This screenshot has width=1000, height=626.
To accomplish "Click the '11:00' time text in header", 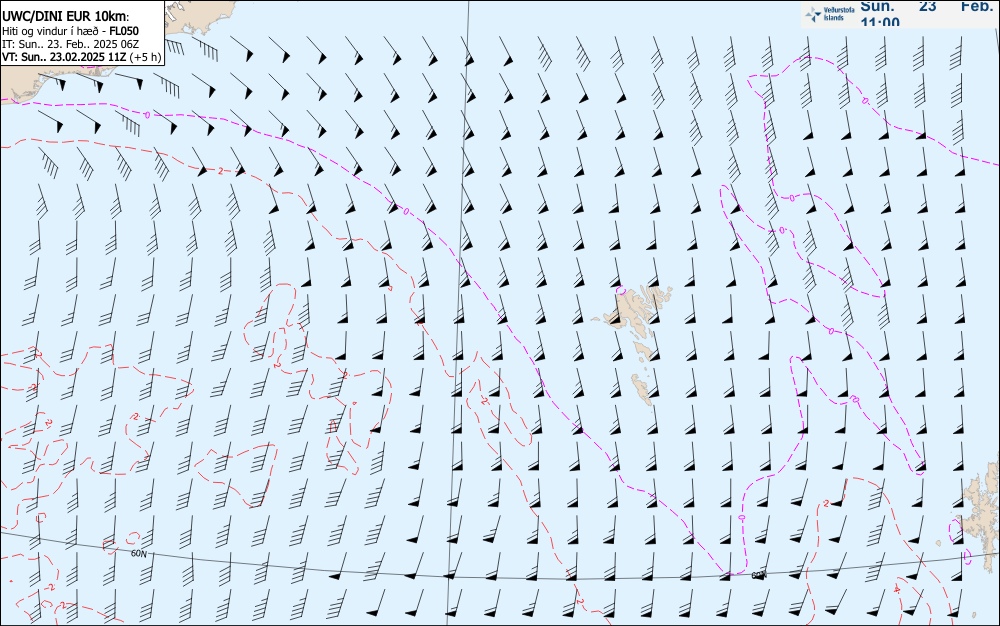I will click(x=880, y=23).
